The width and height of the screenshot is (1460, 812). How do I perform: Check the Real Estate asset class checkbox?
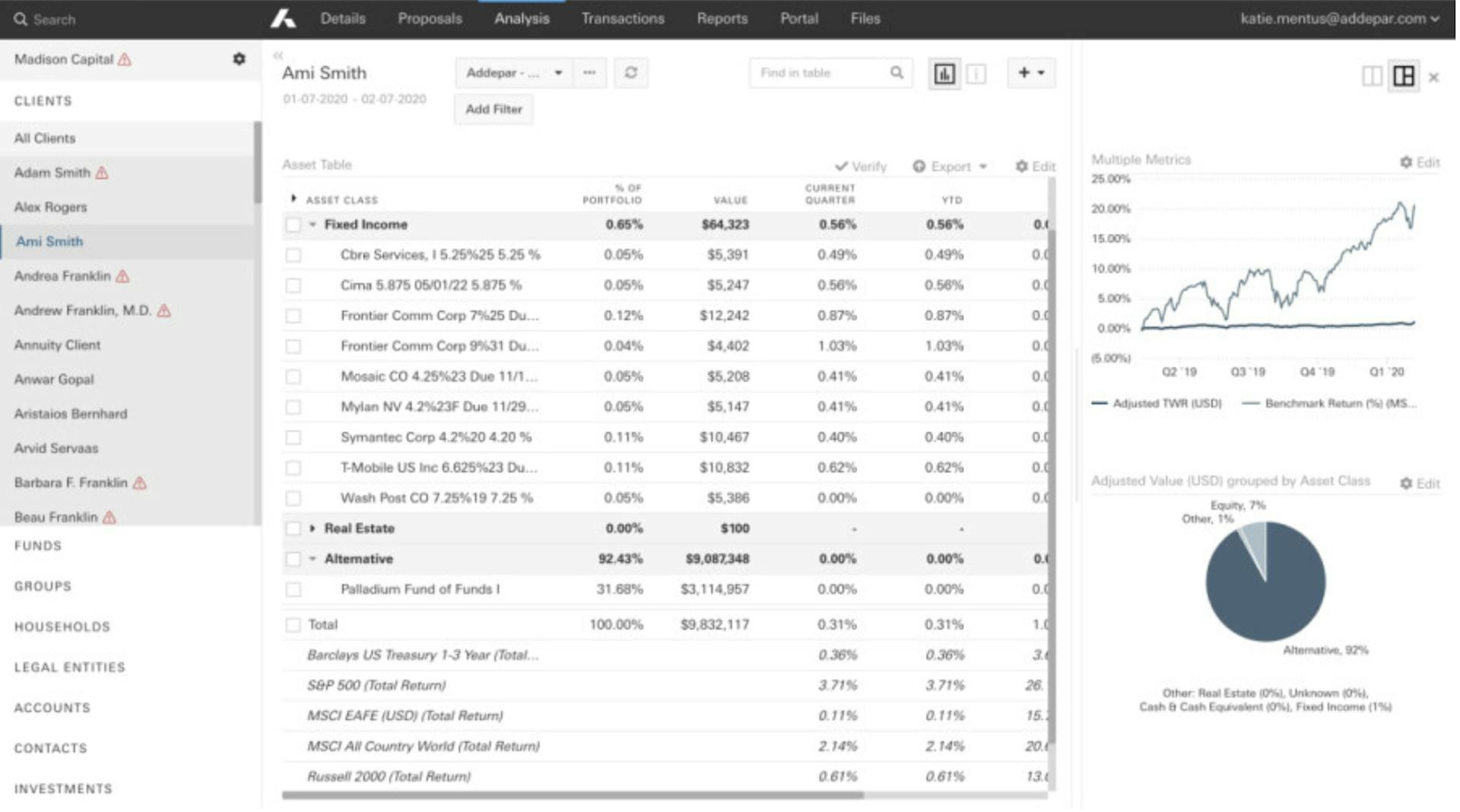click(294, 528)
